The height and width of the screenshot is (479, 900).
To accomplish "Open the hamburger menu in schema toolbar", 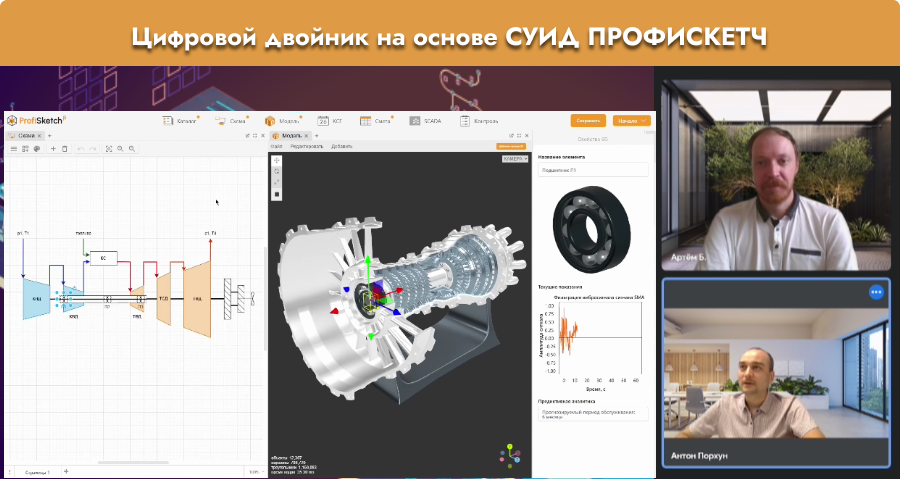I will point(14,149).
